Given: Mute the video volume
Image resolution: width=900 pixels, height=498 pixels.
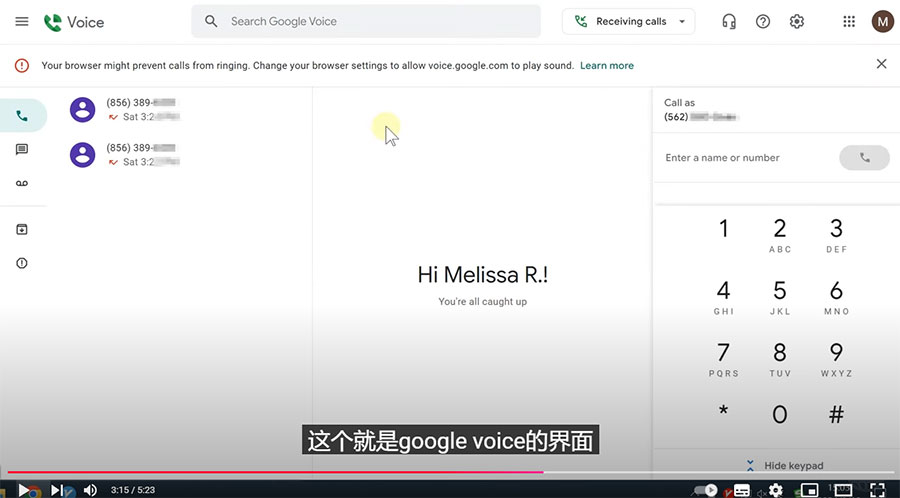Looking at the screenshot, I should pyautogui.click(x=90, y=490).
